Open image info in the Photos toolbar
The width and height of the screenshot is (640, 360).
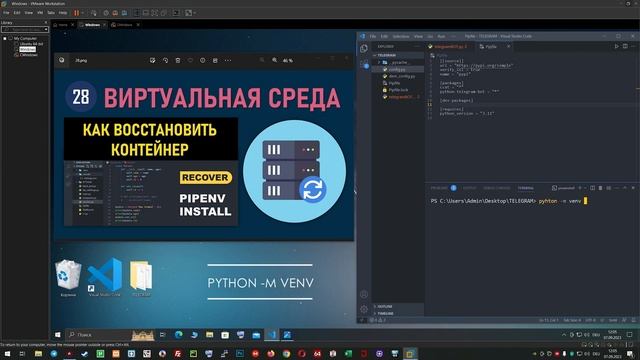202,60
